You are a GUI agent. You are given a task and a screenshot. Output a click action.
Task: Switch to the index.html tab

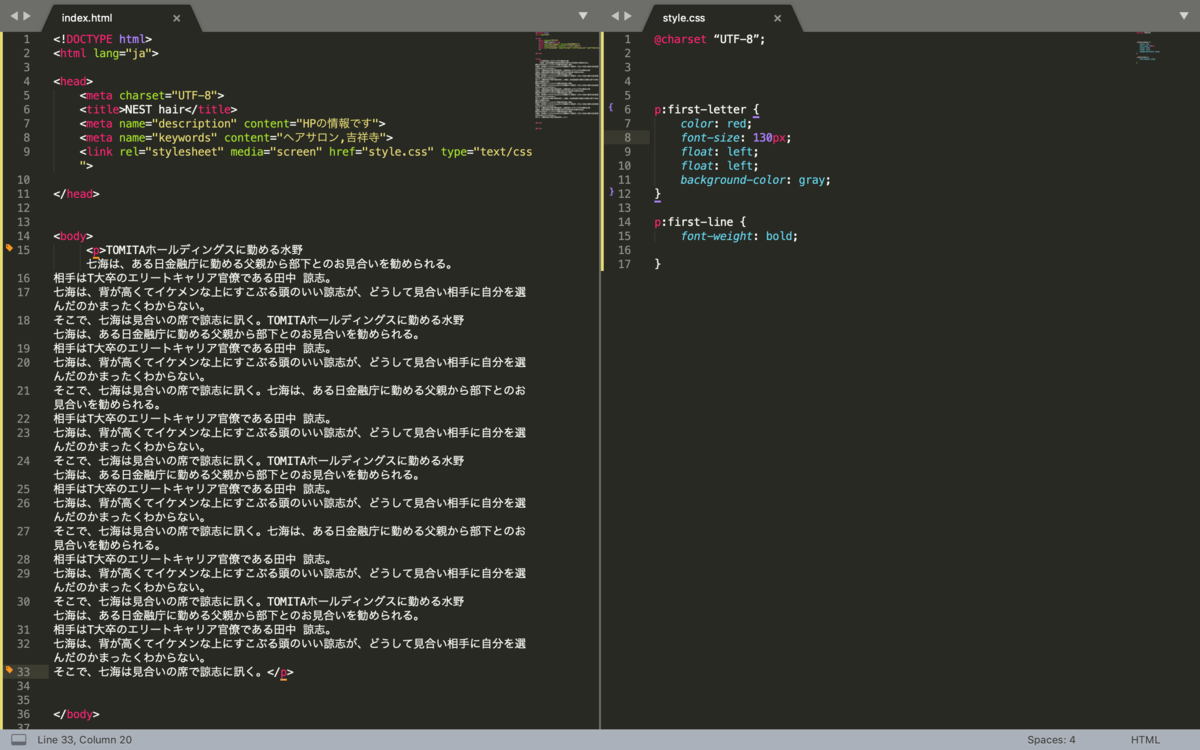coord(87,18)
